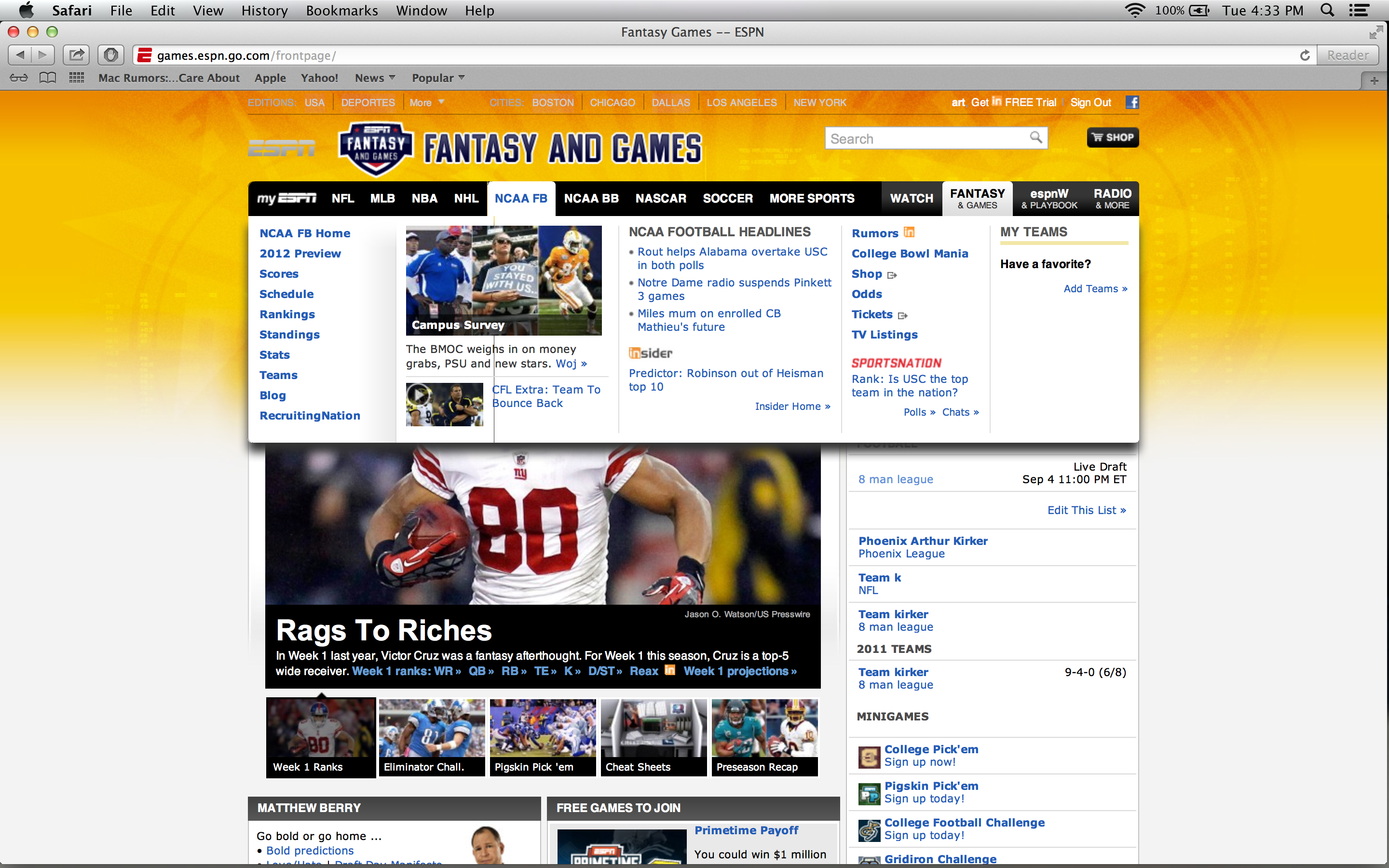Open the RADIO & MORE nav tab
Image resolution: width=1389 pixels, height=868 pixels.
click(1112, 199)
